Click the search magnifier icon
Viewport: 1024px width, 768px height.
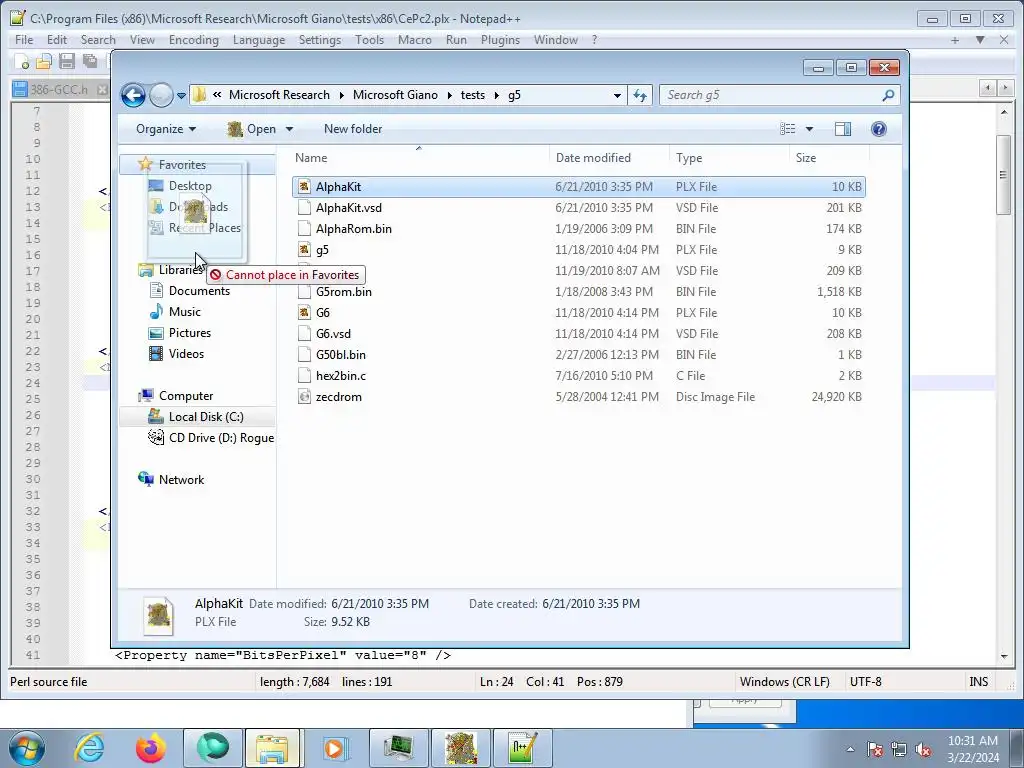point(888,95)
